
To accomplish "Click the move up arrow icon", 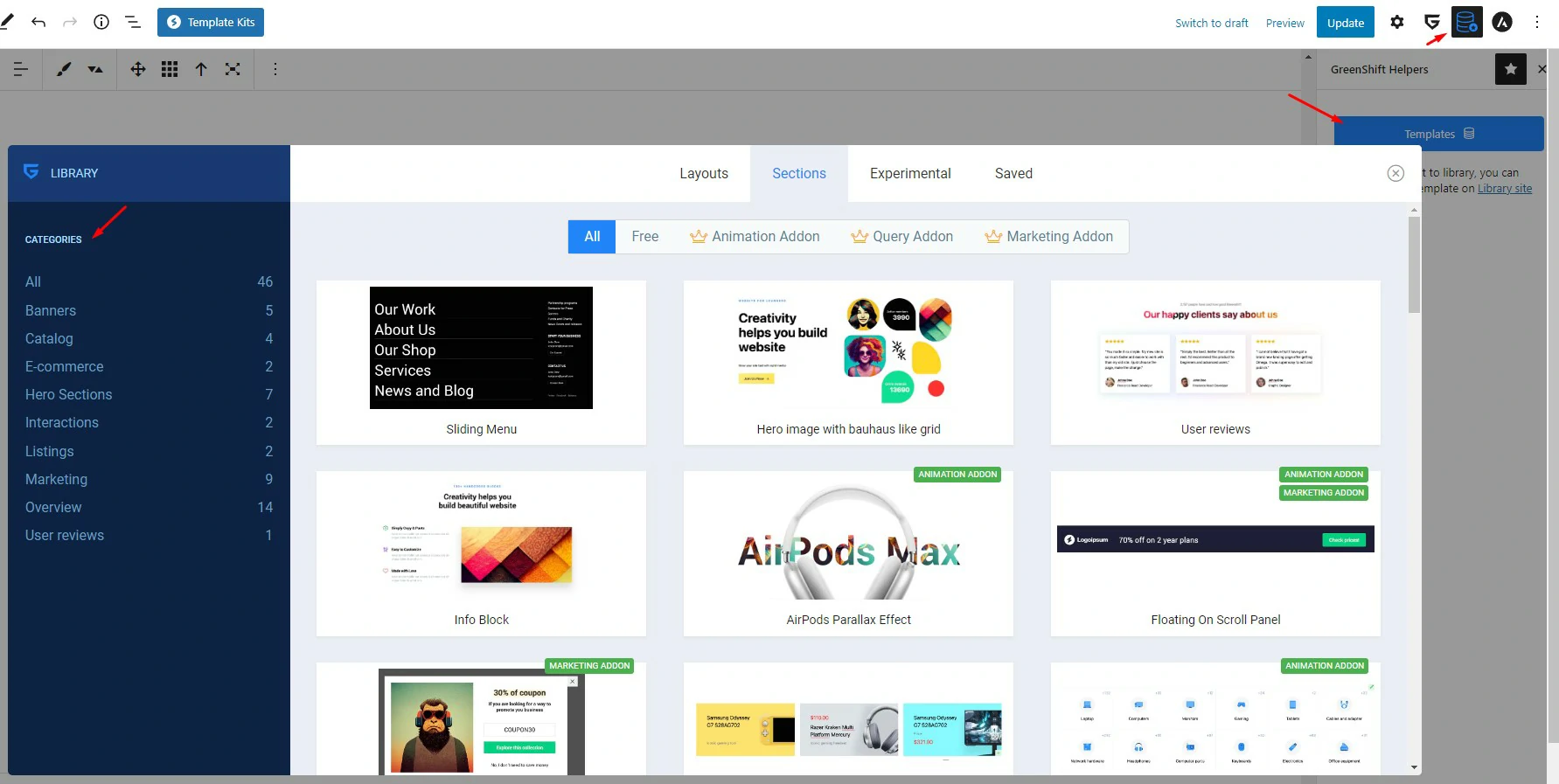I will point(201,69).
